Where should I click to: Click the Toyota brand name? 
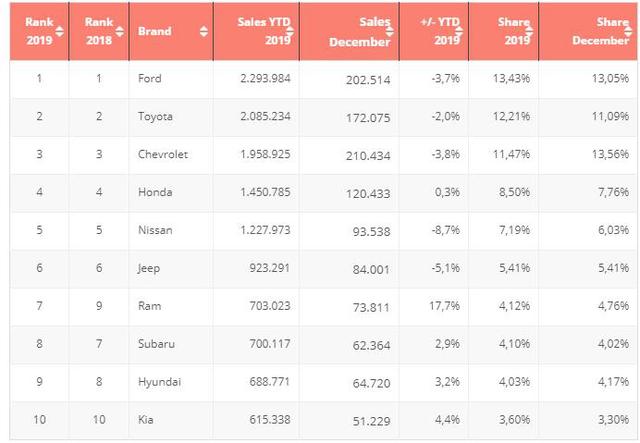tap(156, 117)
